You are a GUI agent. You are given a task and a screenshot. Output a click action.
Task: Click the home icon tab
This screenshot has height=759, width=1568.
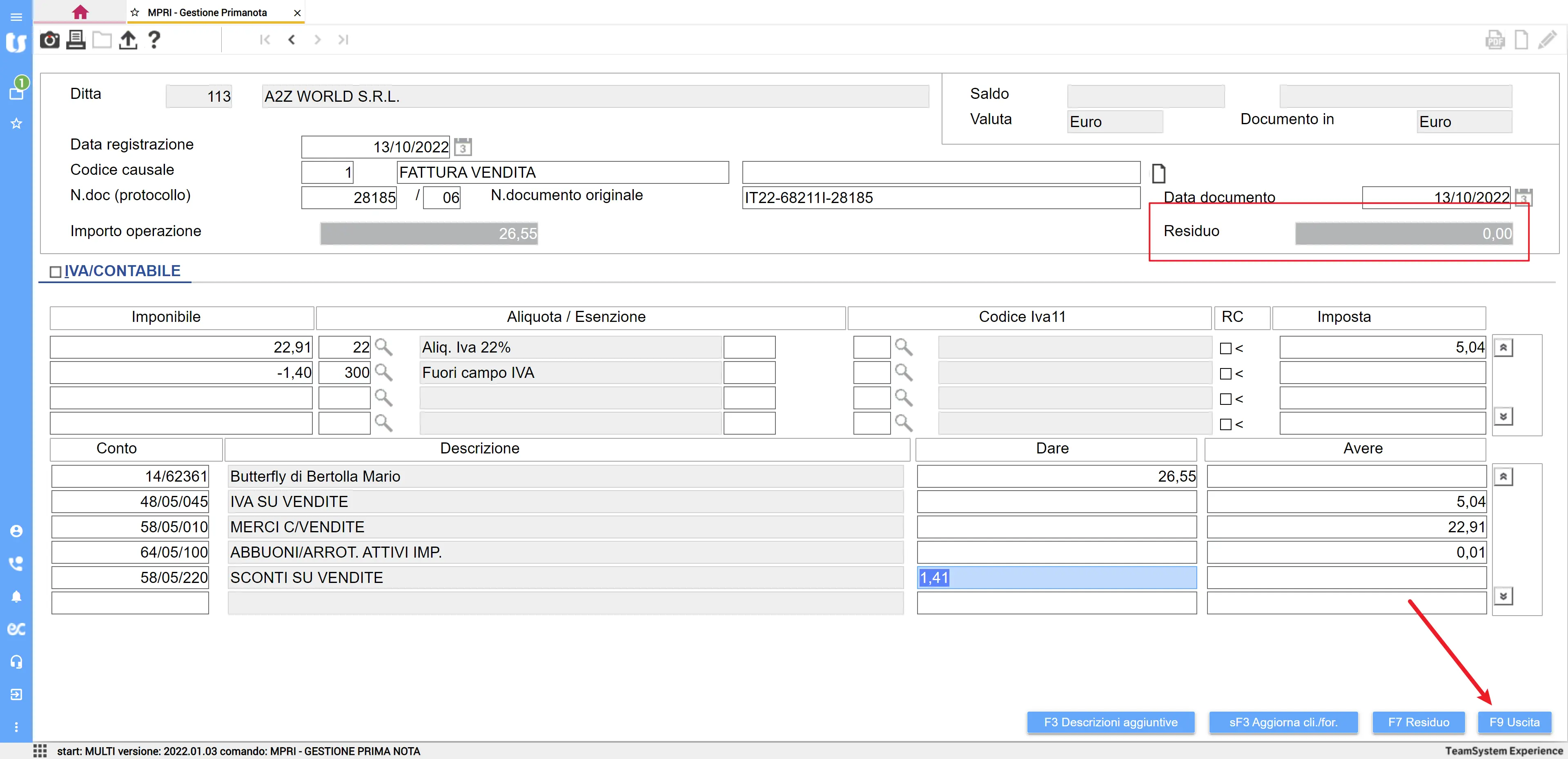pyautogui.click(x=80, y=12)
